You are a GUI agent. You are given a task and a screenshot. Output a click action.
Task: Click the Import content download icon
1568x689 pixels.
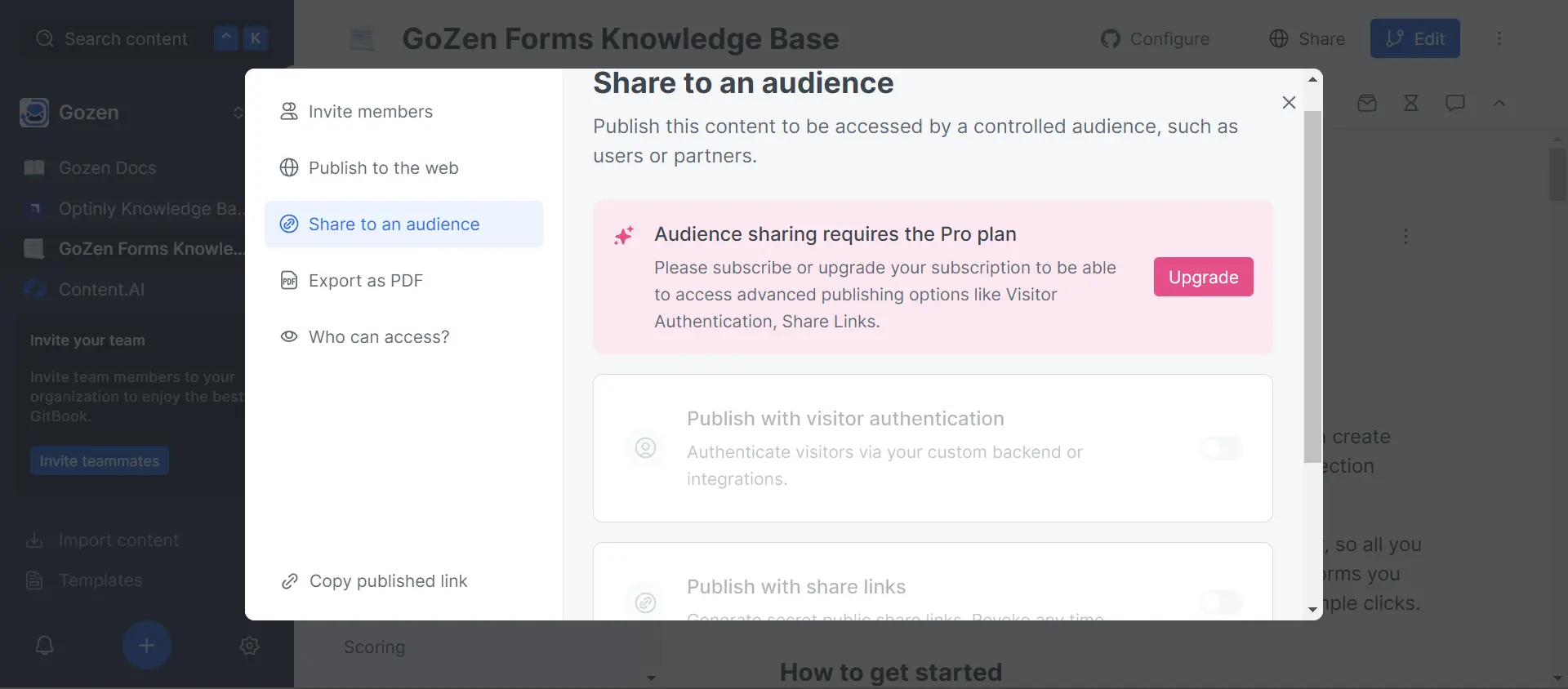tap(34, 540)
